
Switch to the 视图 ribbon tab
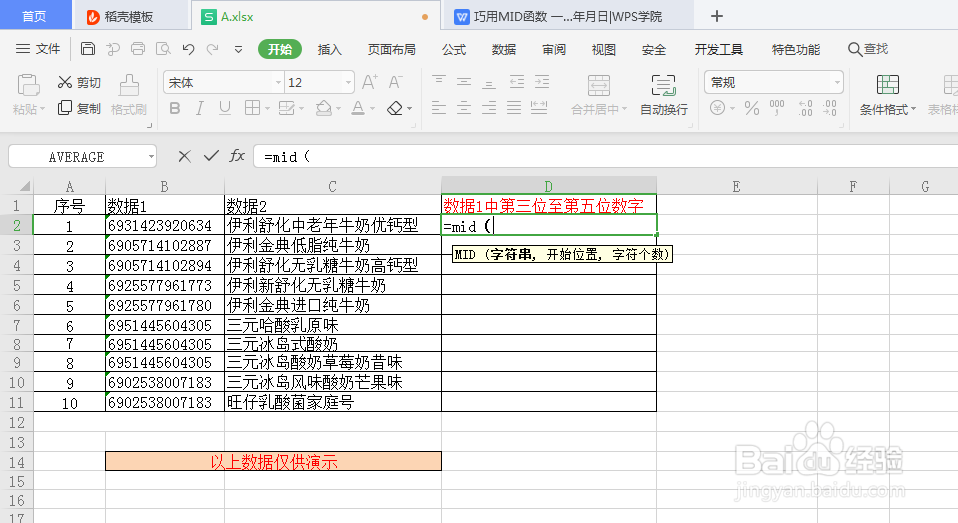[x=604, y=49]
